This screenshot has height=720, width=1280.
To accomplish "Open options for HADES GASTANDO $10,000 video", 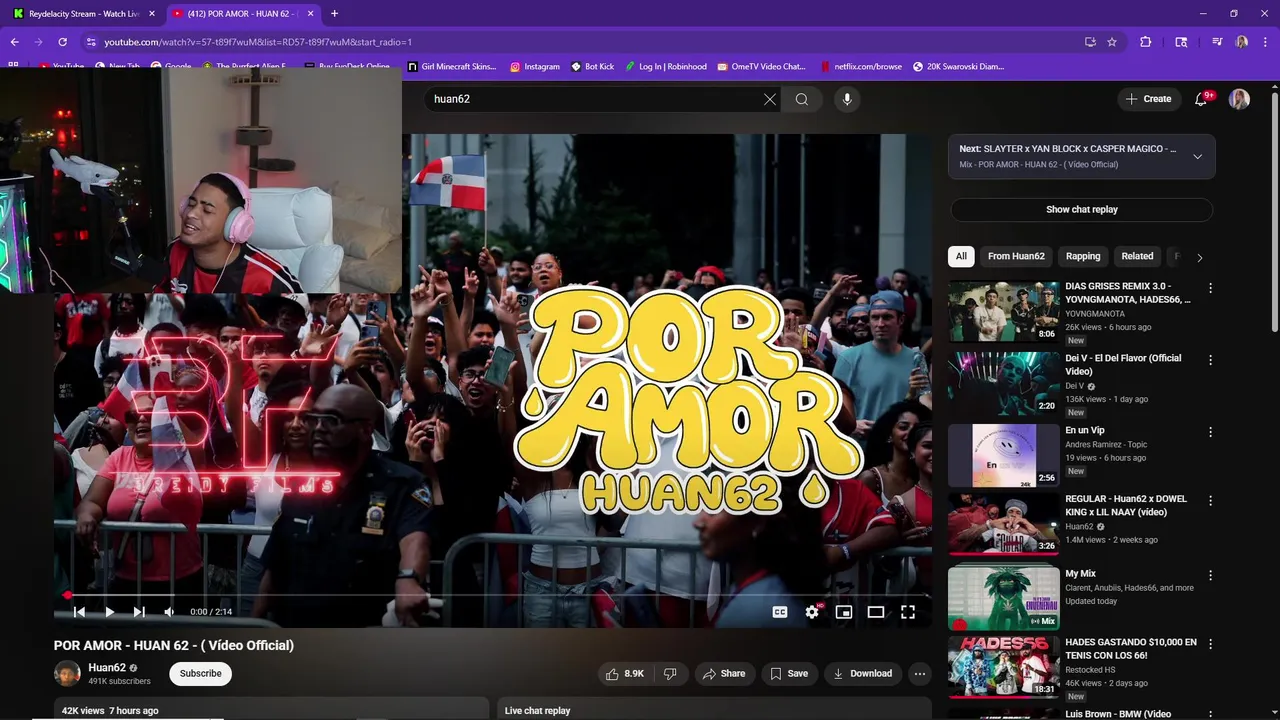I will tap(1210, 643).
